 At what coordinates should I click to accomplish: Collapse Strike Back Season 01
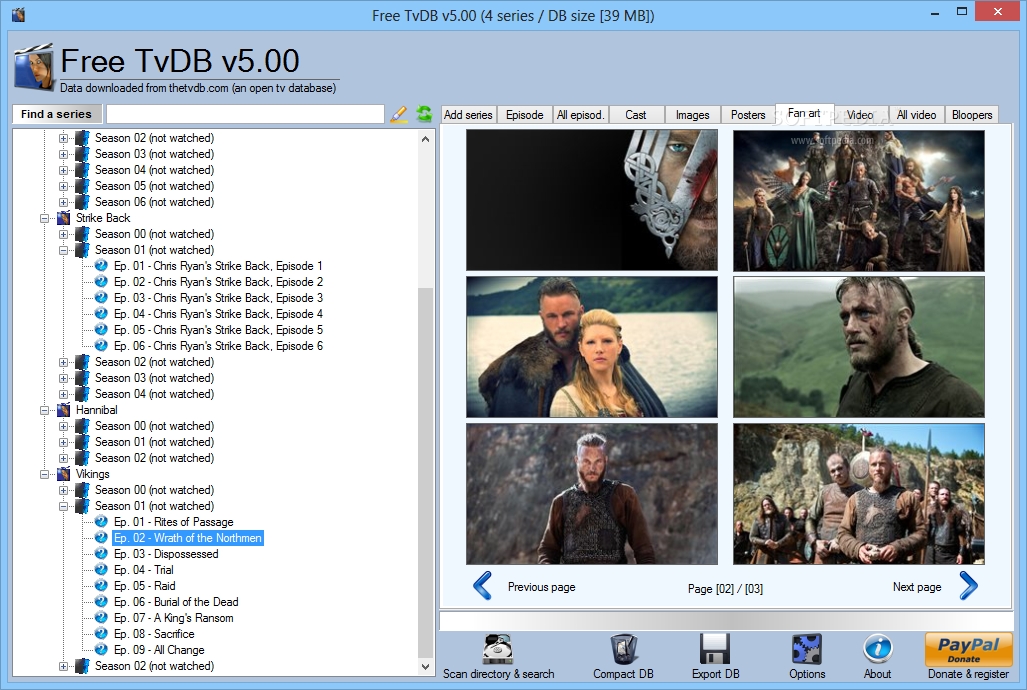(64, 250)
